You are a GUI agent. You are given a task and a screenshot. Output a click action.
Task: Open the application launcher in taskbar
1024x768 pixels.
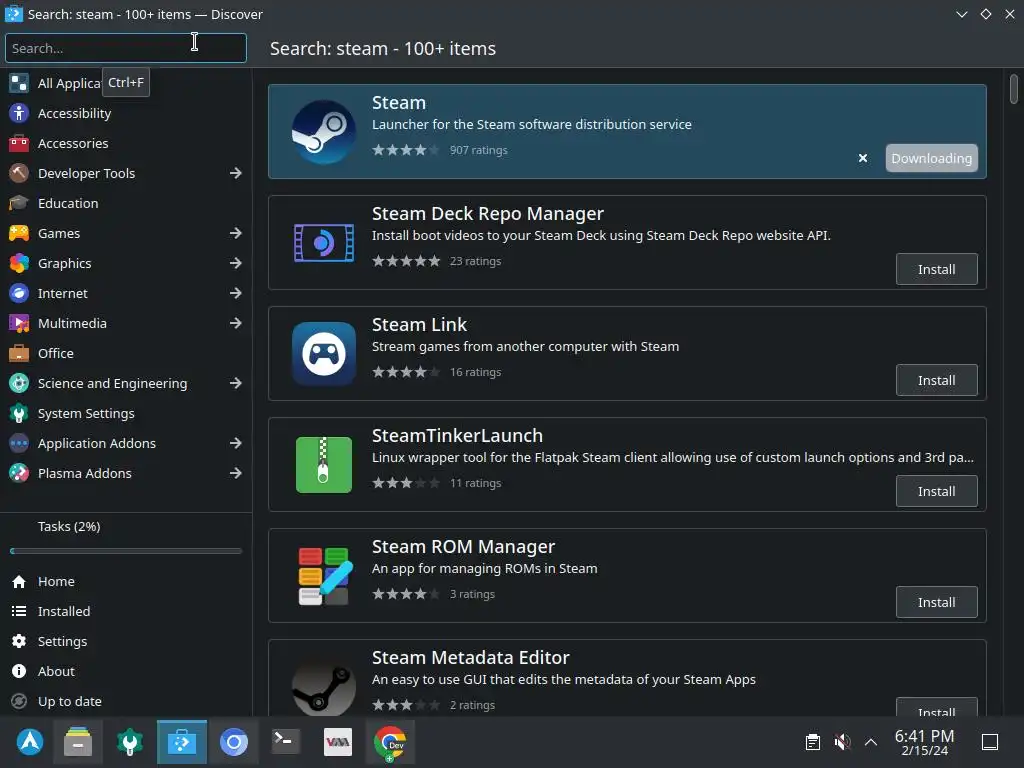click(30, 742)
